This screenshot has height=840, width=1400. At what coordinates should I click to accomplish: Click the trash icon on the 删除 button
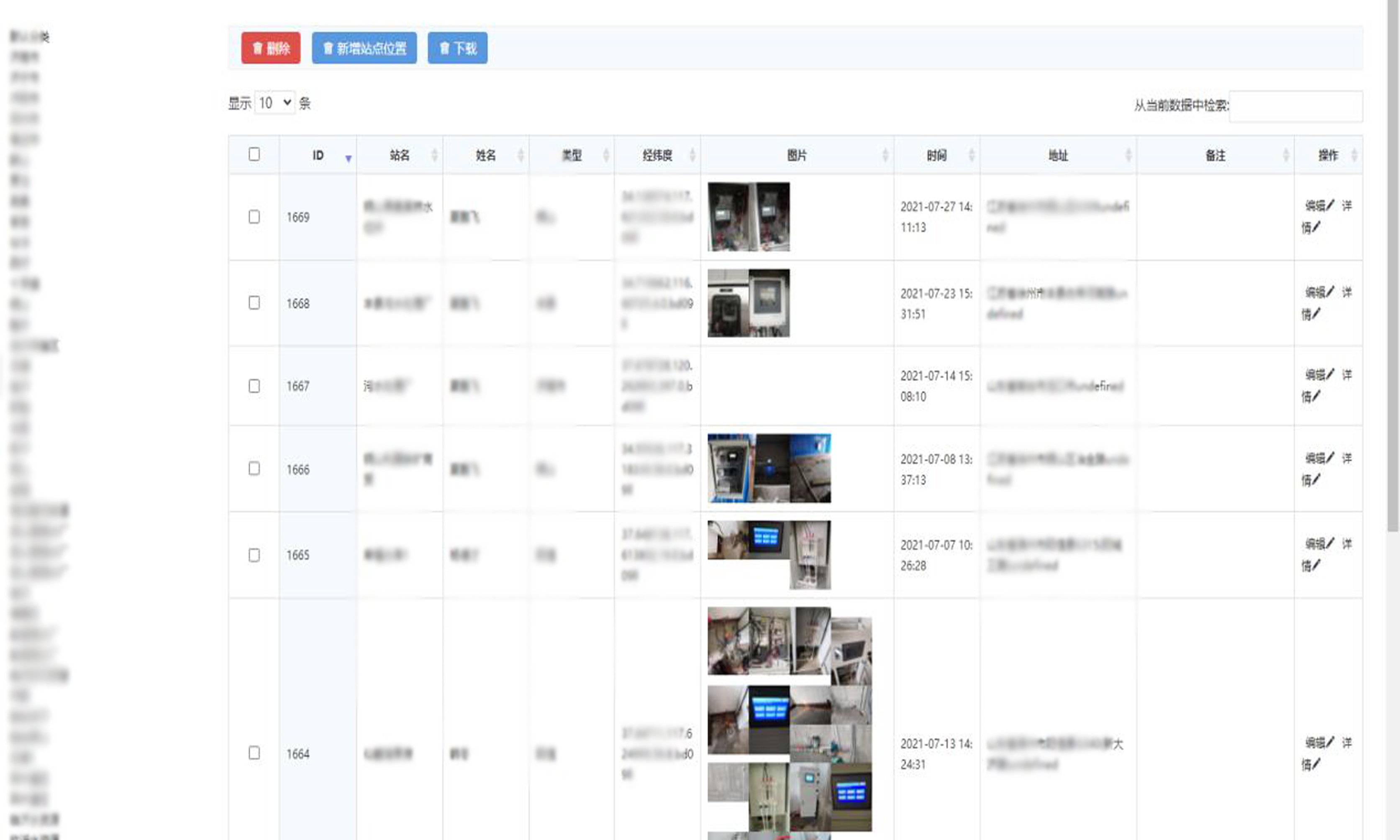point(258,48)
